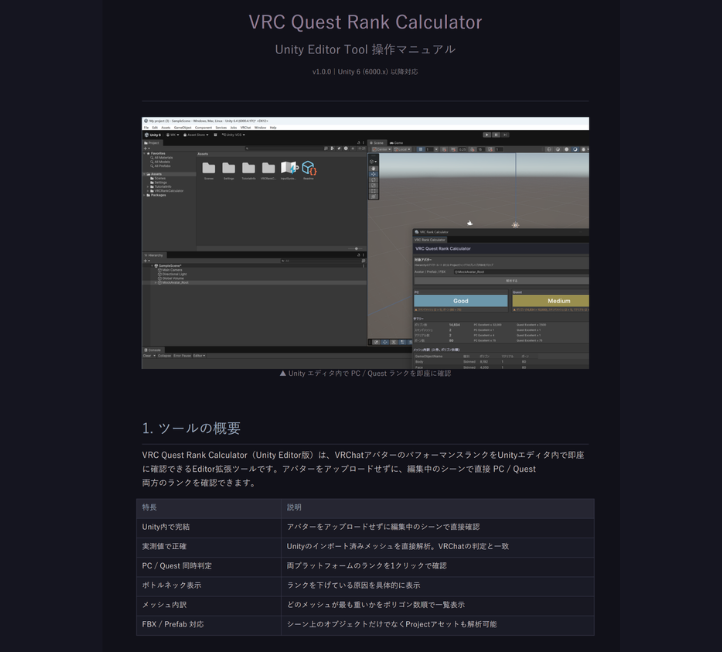Select the Console tab

pyautogui.click(x=152, y=350)
